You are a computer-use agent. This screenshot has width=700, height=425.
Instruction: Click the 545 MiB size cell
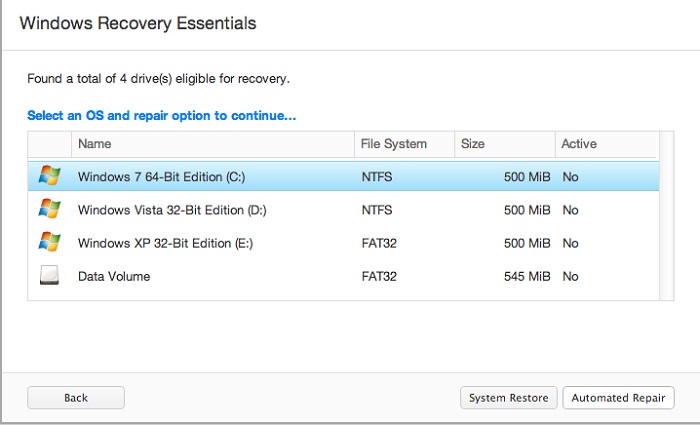tap(526, 276)
